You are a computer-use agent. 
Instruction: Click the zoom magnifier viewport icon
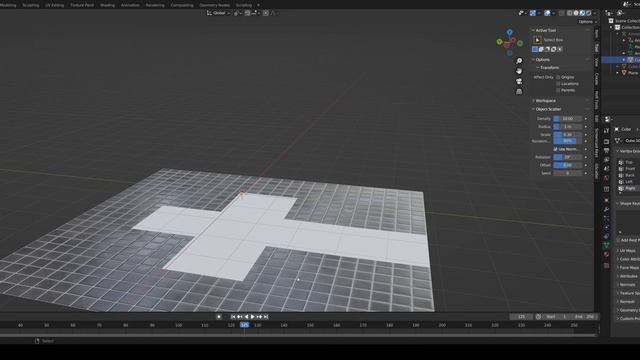click(x=519, y=61)
